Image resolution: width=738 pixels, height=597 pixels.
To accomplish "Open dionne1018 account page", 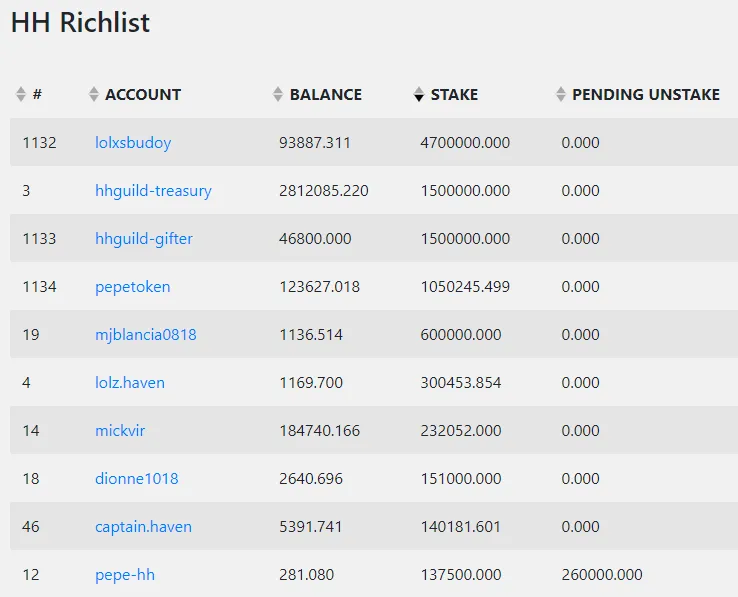I will click(137, 479).
